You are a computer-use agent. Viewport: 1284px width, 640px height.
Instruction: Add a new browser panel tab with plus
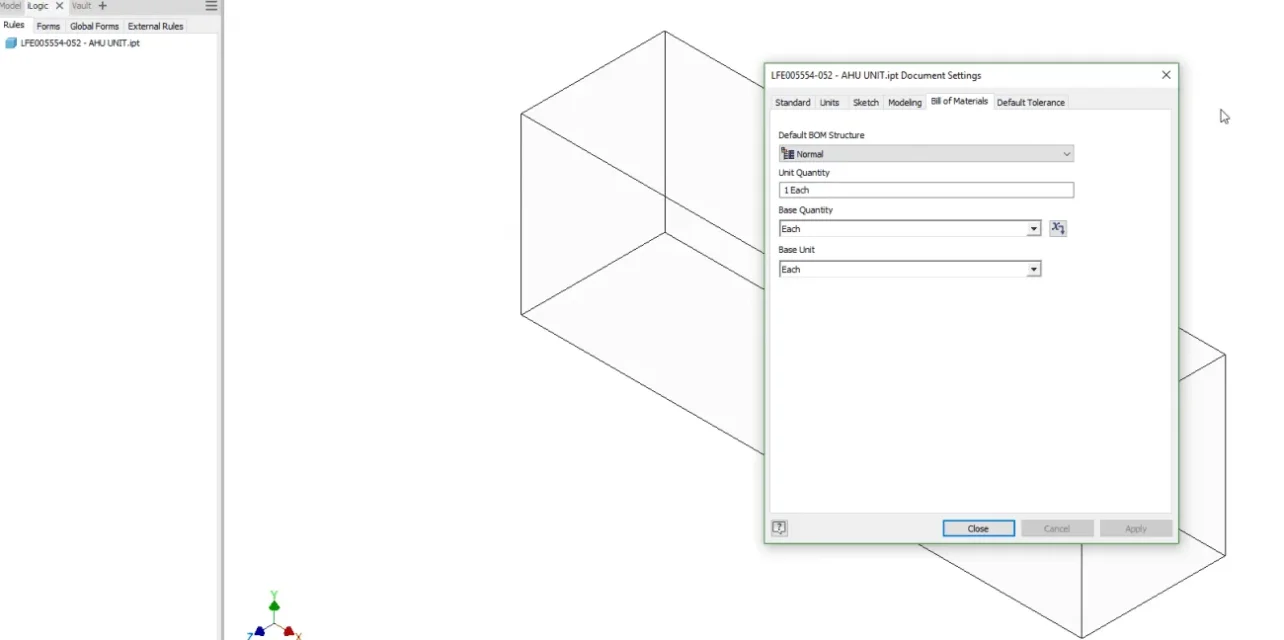pyautogui.click(x=102, y=6)
